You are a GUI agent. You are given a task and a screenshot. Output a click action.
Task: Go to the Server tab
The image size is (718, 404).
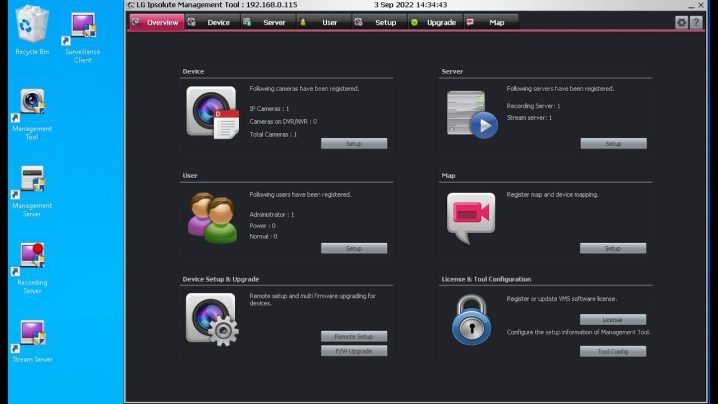click(268, 22)
